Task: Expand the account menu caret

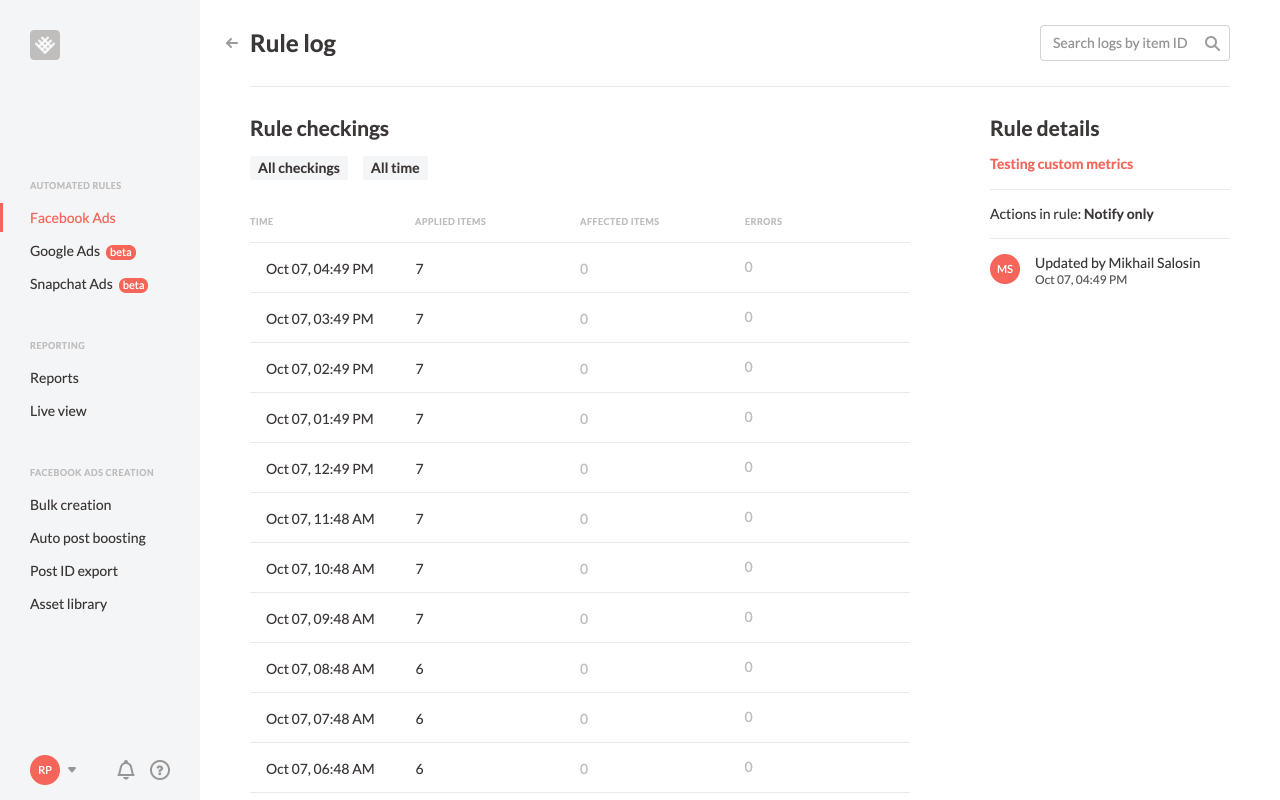Action: click(72, 770)
